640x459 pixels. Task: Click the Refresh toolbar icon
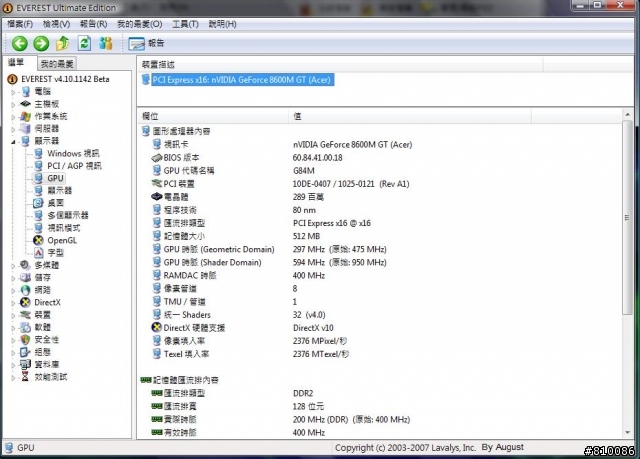point(84,43)
